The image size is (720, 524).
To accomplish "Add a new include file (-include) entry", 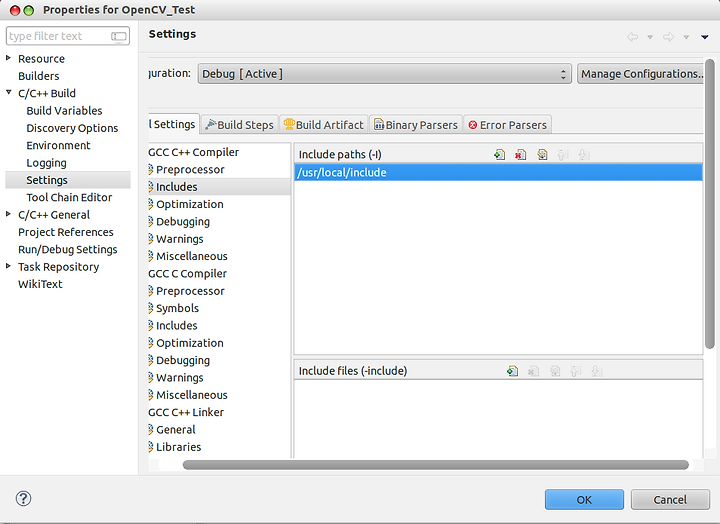I will [x=512, y=371].
